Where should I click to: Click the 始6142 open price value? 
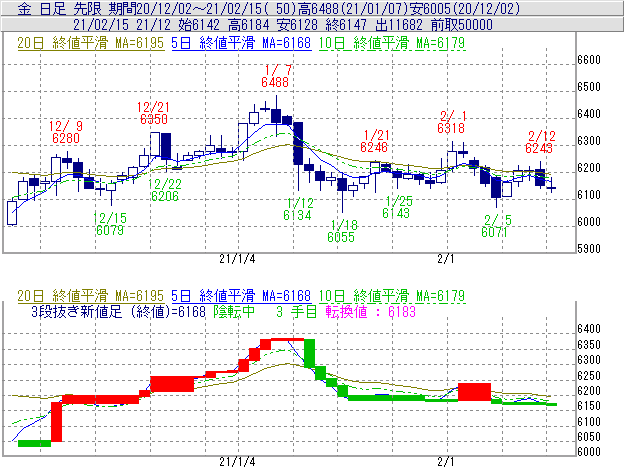tap(199, 25)
